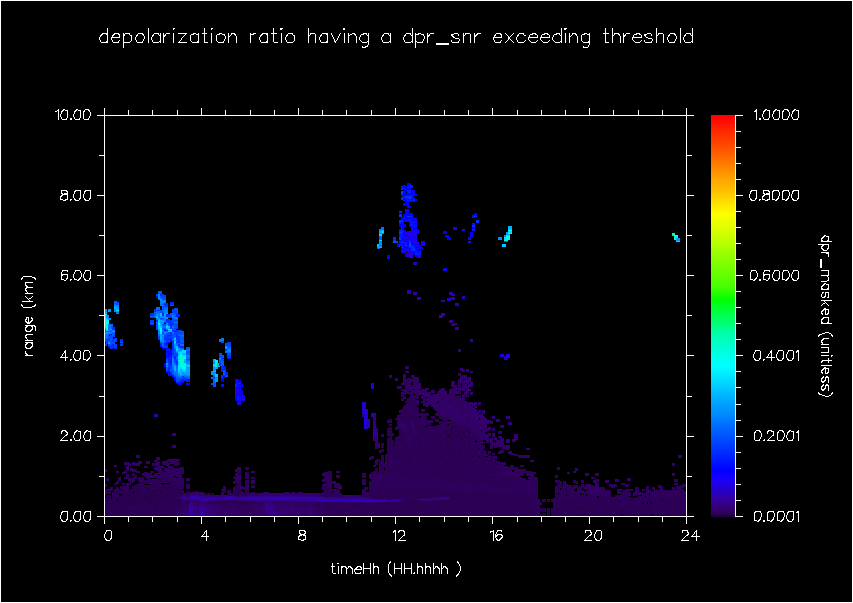The height and width of the screenshot is (603, 853).
Task: Click the 8 x-axis tick label
Action: point(302,536)
